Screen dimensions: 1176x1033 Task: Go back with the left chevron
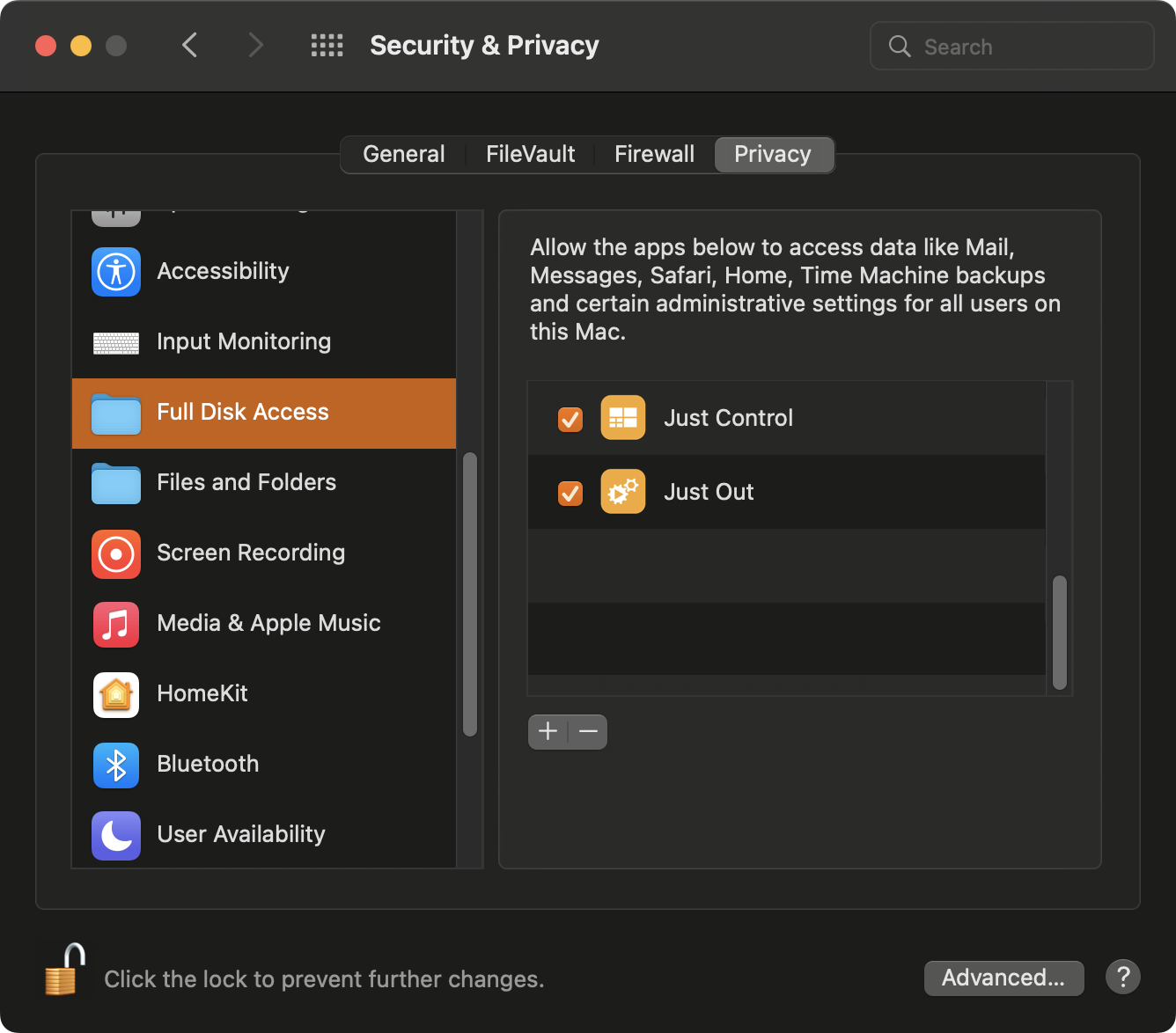click(189, 45)
